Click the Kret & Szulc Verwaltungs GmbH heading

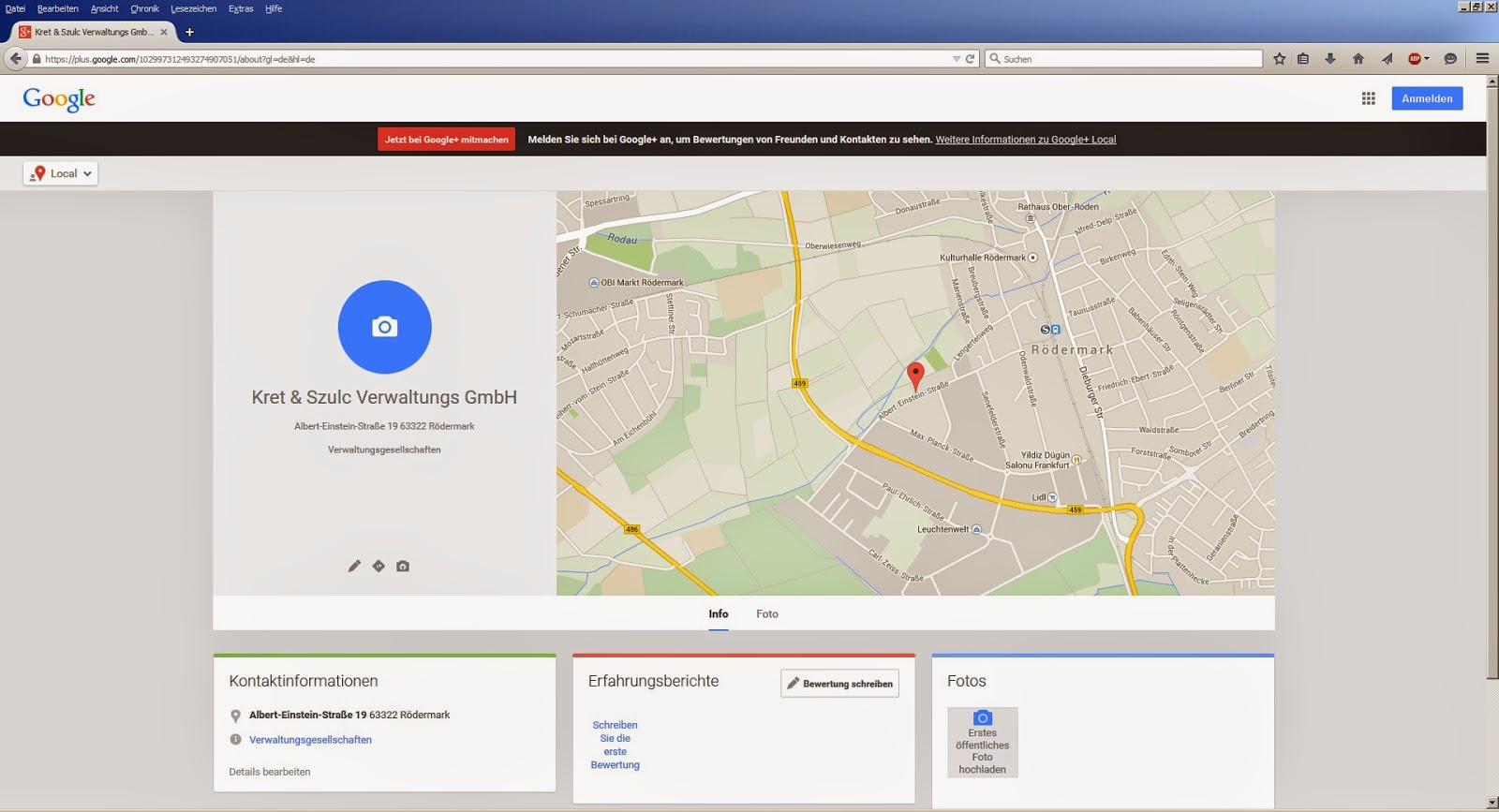click(384, 397)
